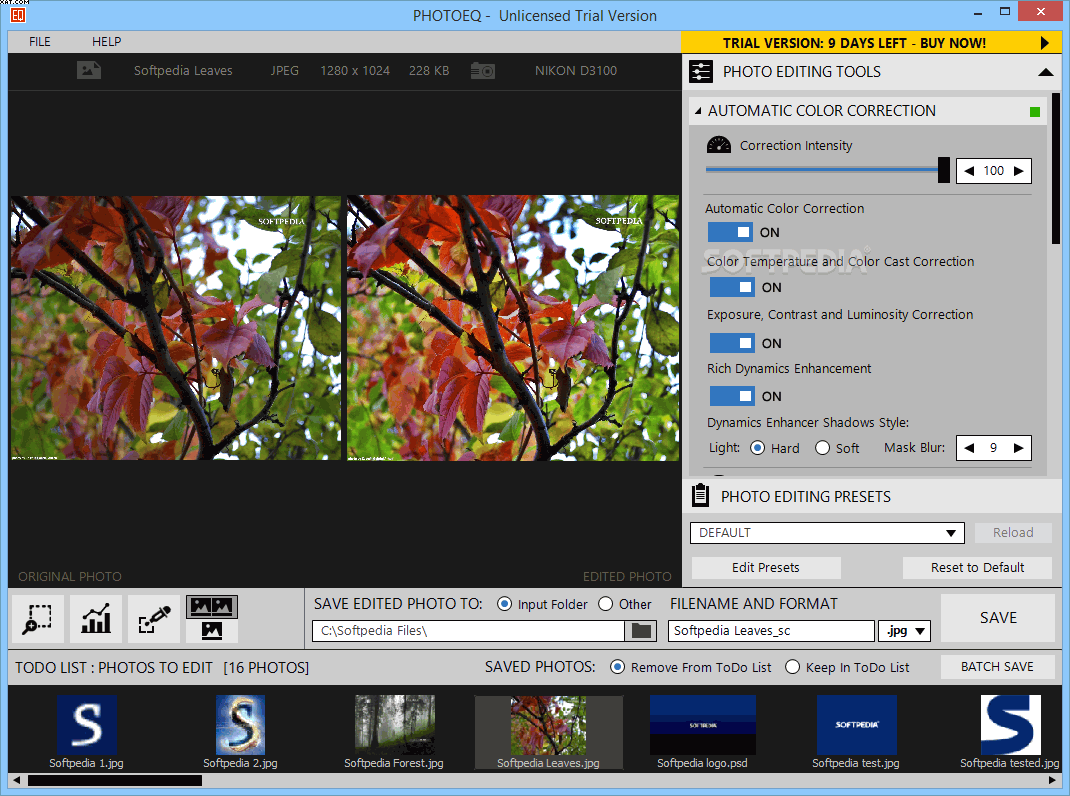Increase Correction Intensity with right arrow

[1018, 171]
